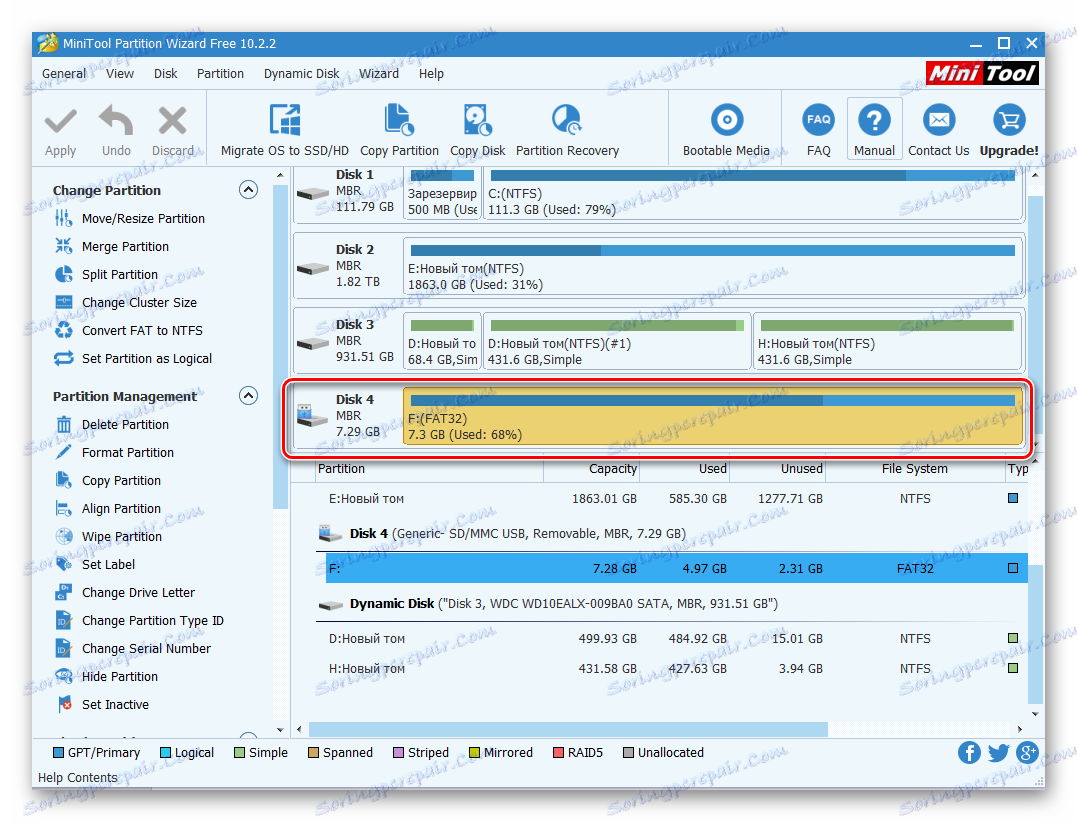The width and height of the screenshot is (1077, 822).
Task: Click the Contact Us envelope
Action: point(938,120)
